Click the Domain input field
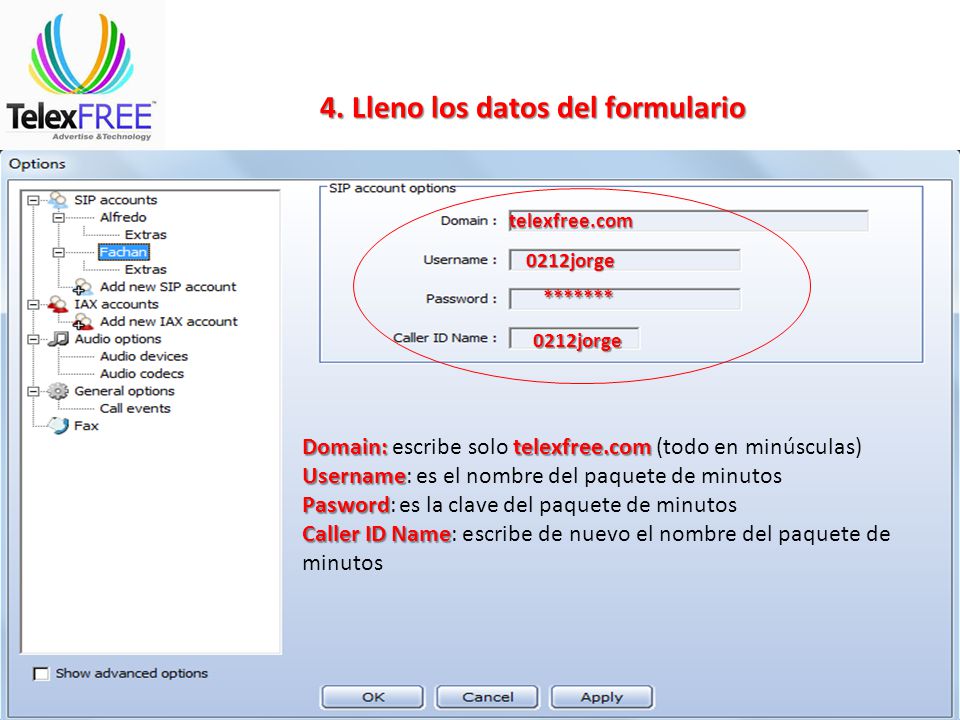 tap(688, 221)
